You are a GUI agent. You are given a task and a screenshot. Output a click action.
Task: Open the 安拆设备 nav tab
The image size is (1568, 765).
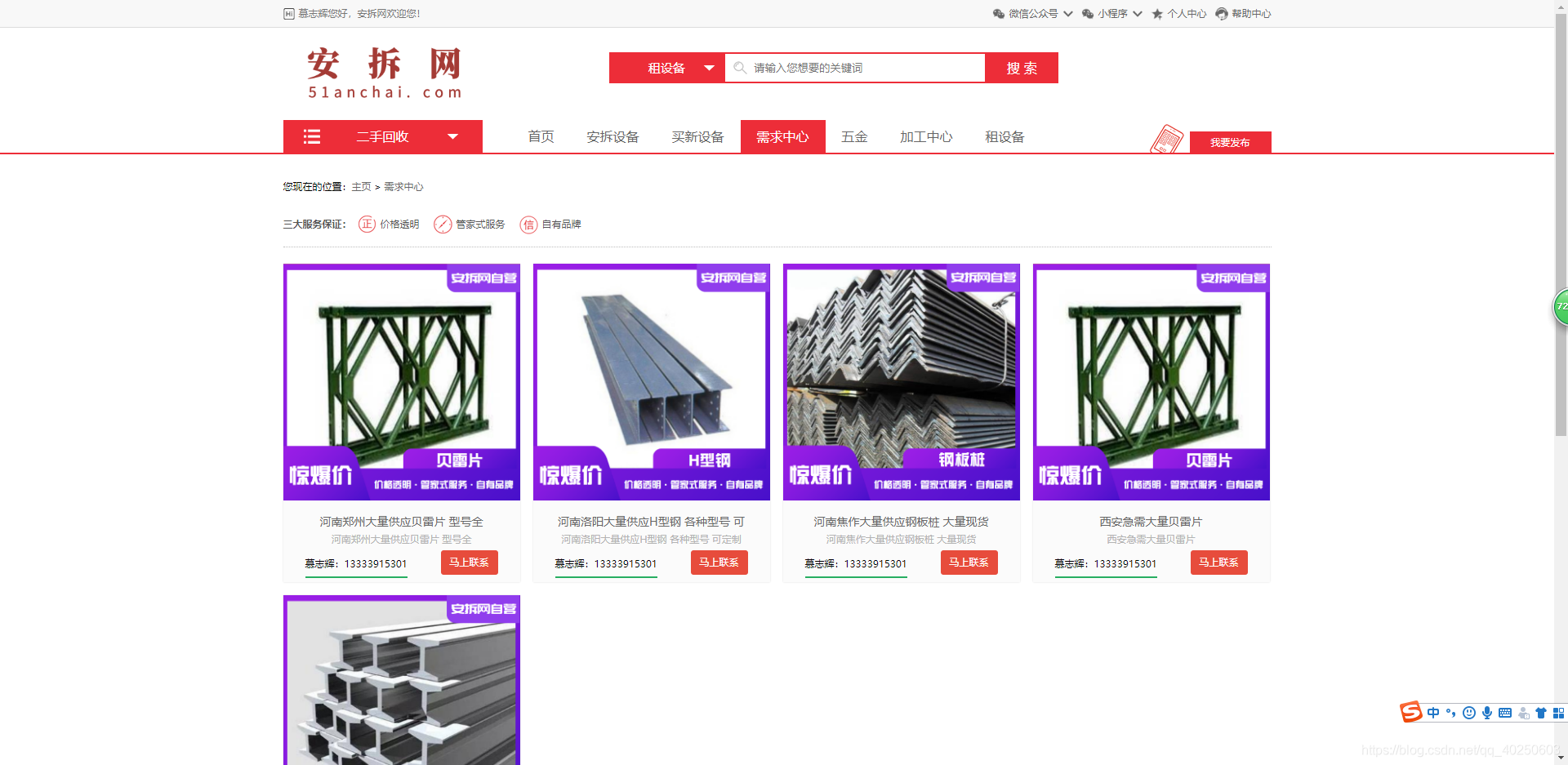coord(612,136)
